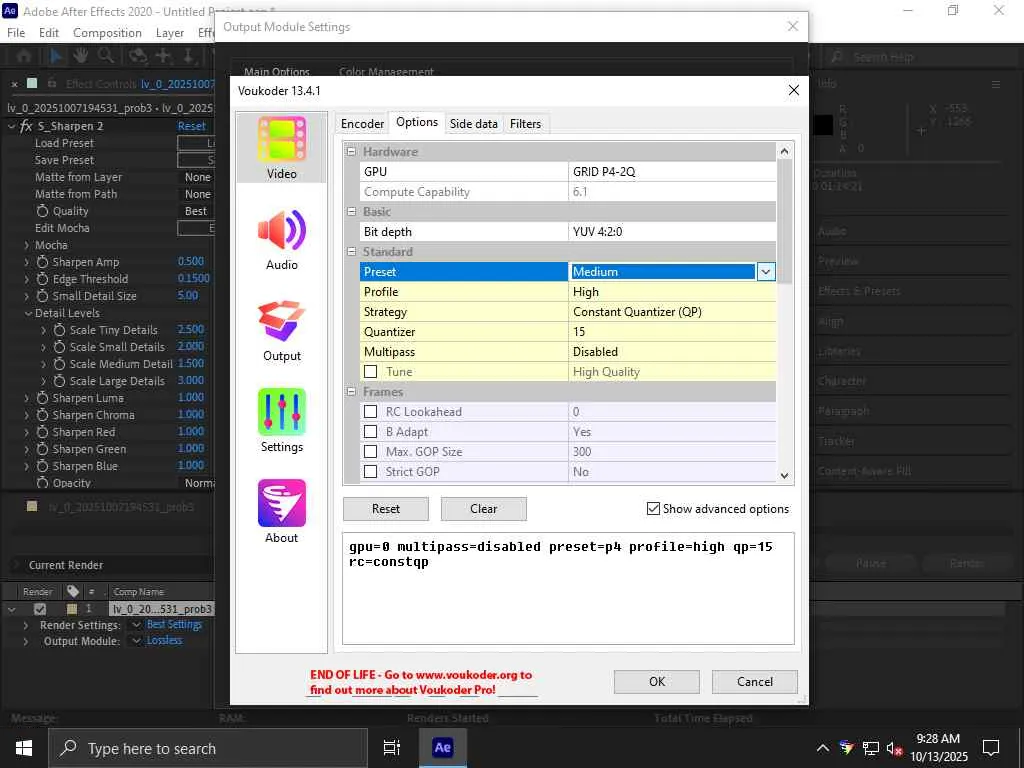The height and width of the screenshot is (768, 1024).
Task: Switch to the Side data tab
Action: pos(473,123)
